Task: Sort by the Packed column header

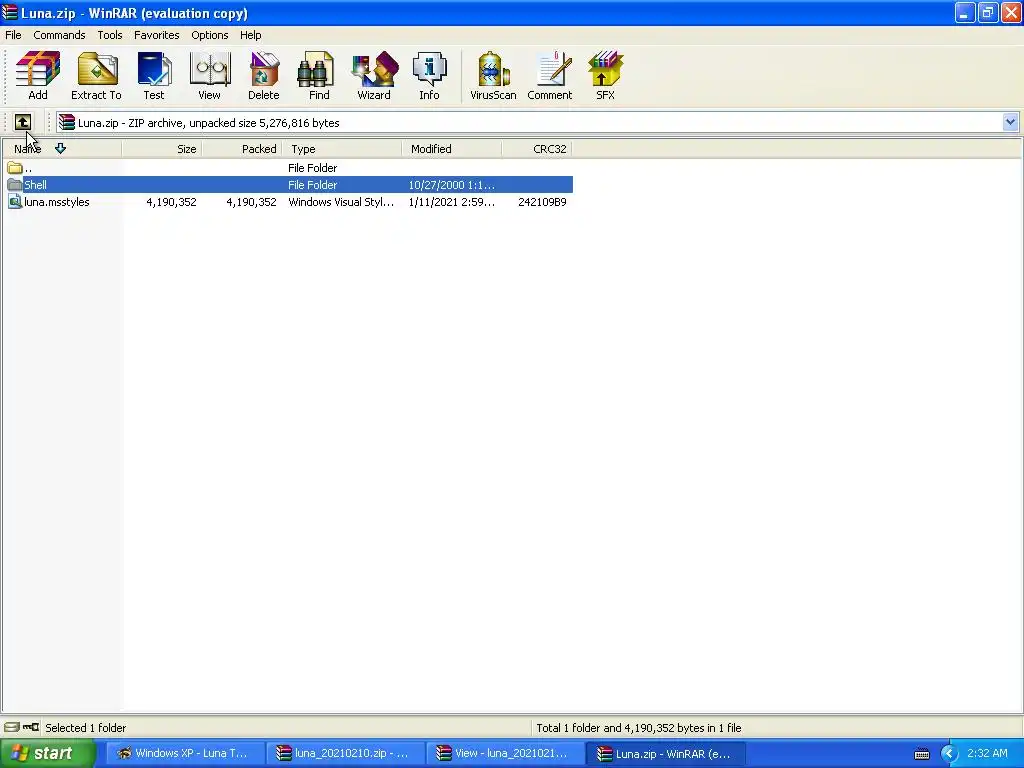Action: pyautogui.click(x=242, y=149)
